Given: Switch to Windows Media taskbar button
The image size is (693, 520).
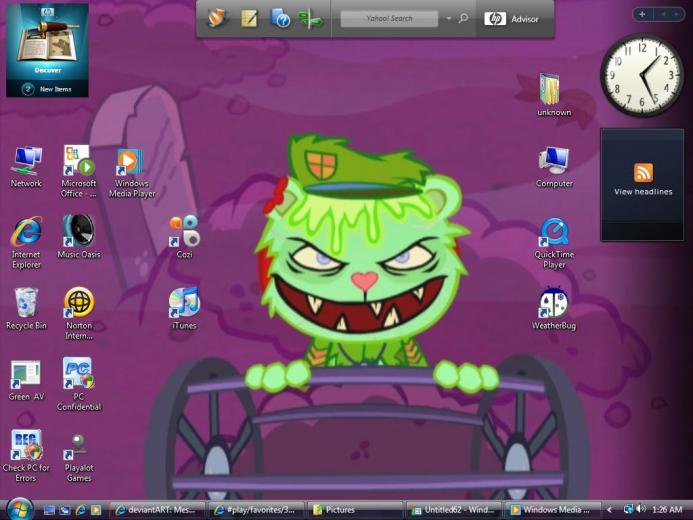Looking at the screenshot, I should coord(552,510).
